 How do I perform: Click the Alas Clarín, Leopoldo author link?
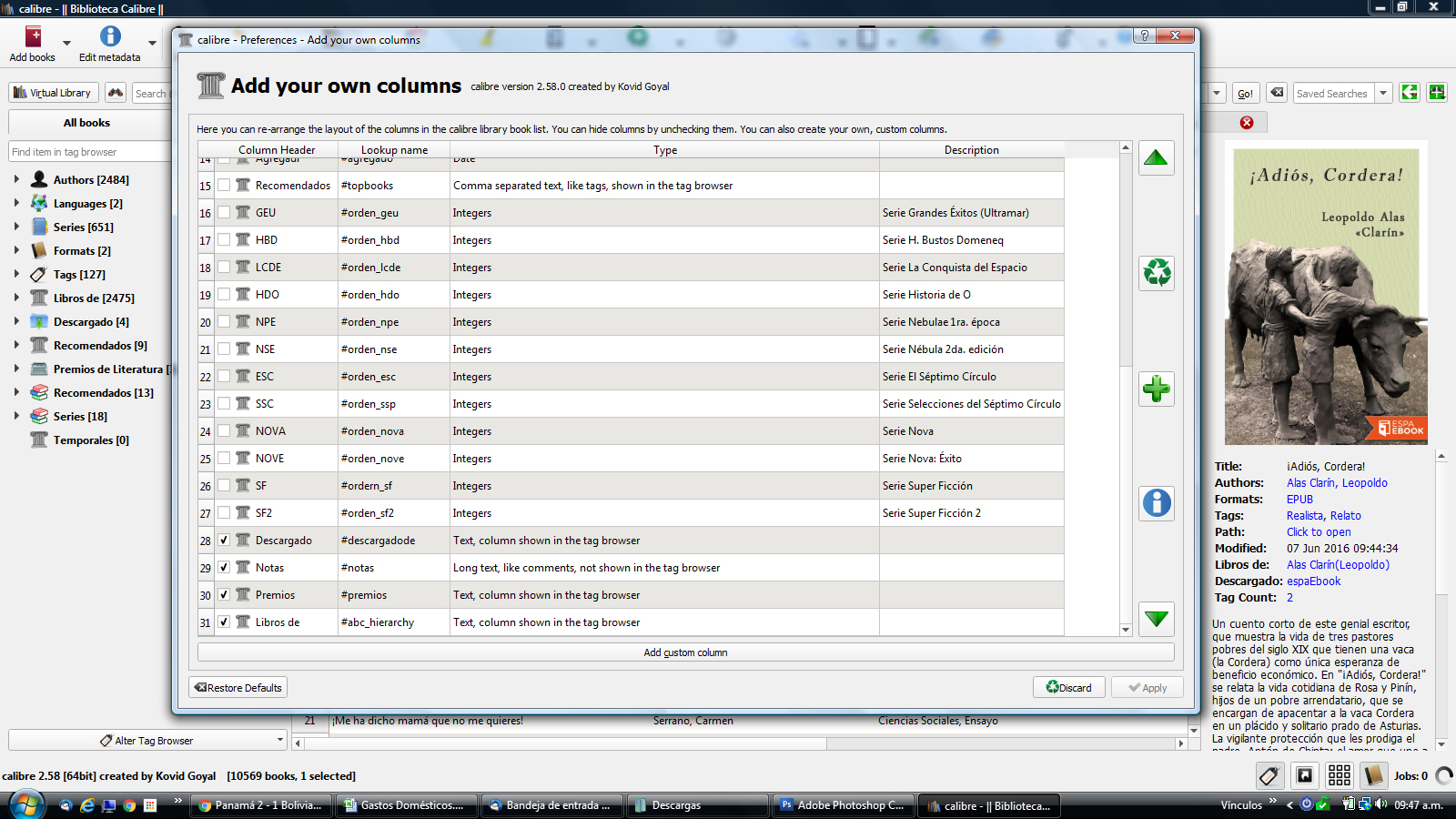[x=1337, y=483]
